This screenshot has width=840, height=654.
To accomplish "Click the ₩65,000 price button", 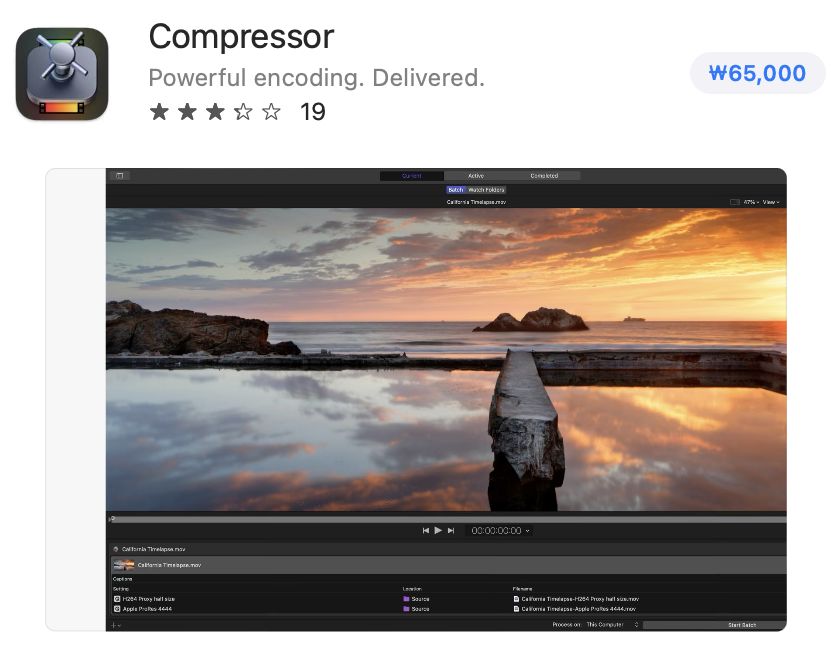I will pos(757,73).
